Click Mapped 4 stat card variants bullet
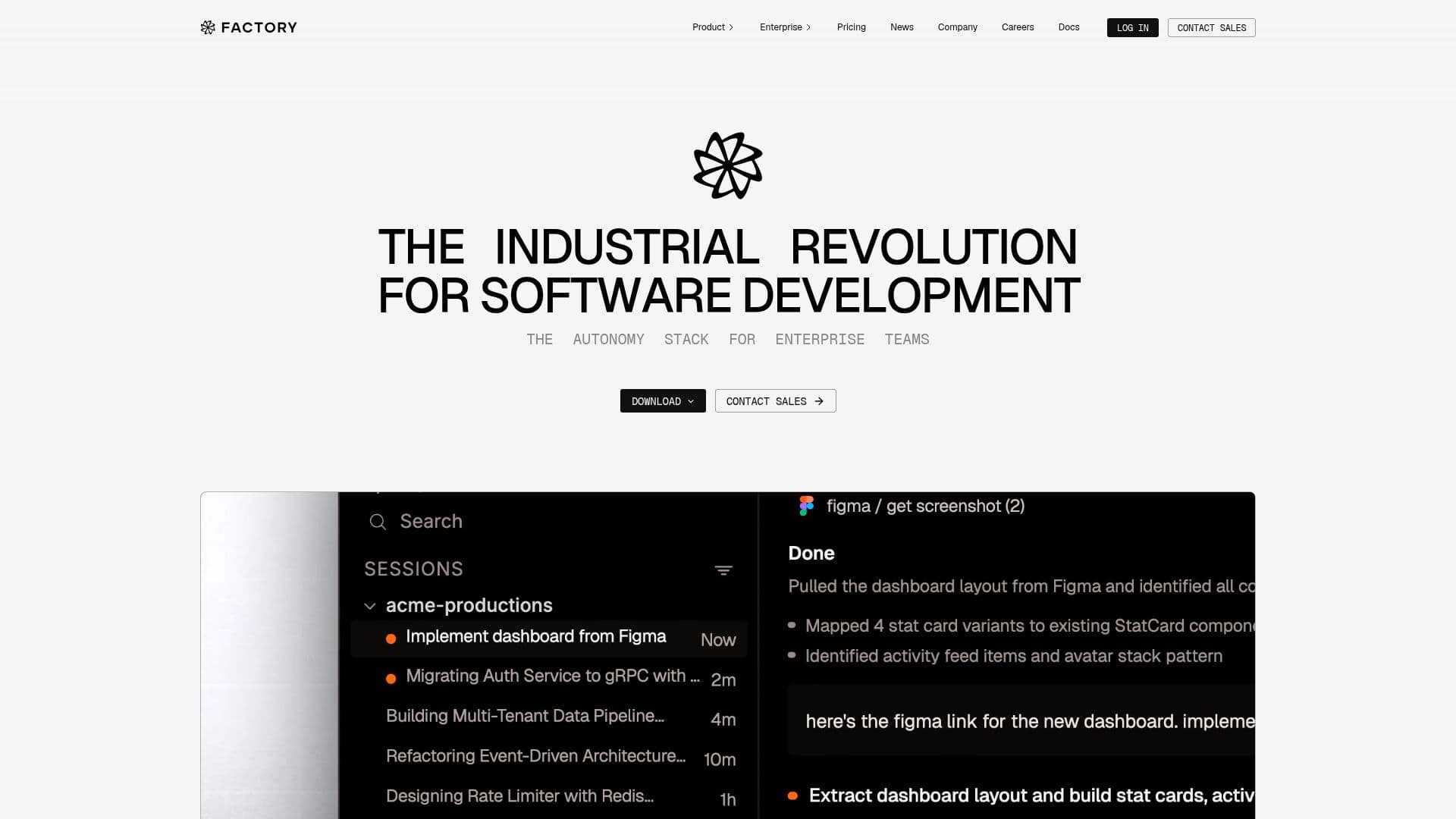This screenshot has height=819, width=1456. click(x=1021, y=626)
